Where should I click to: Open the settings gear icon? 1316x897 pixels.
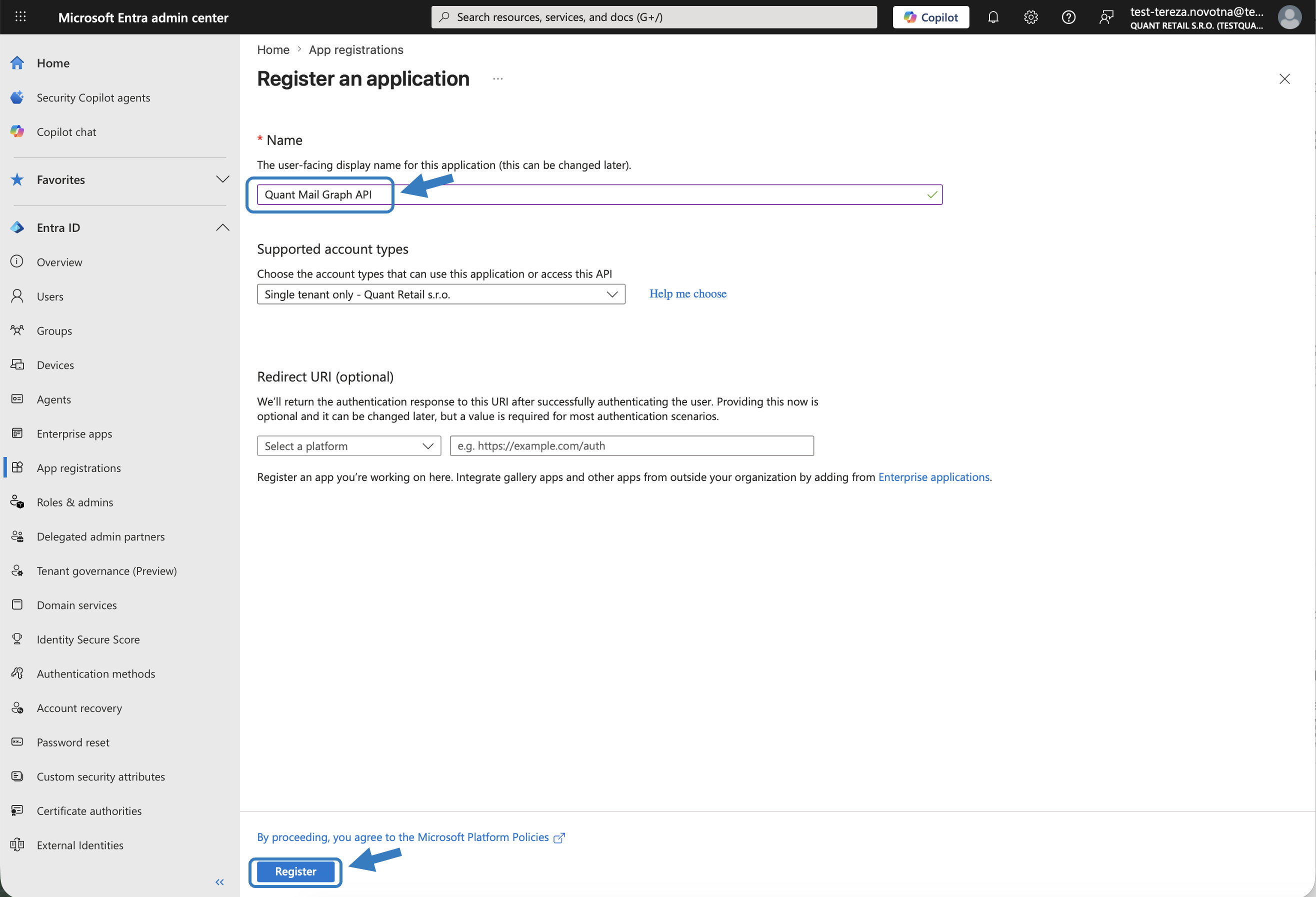coord(1030,17)
